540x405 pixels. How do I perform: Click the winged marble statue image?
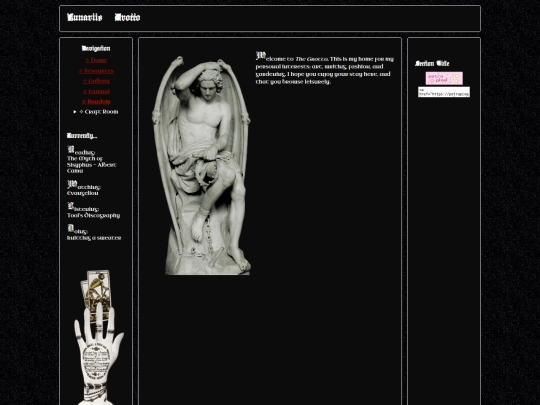[201, 165]
